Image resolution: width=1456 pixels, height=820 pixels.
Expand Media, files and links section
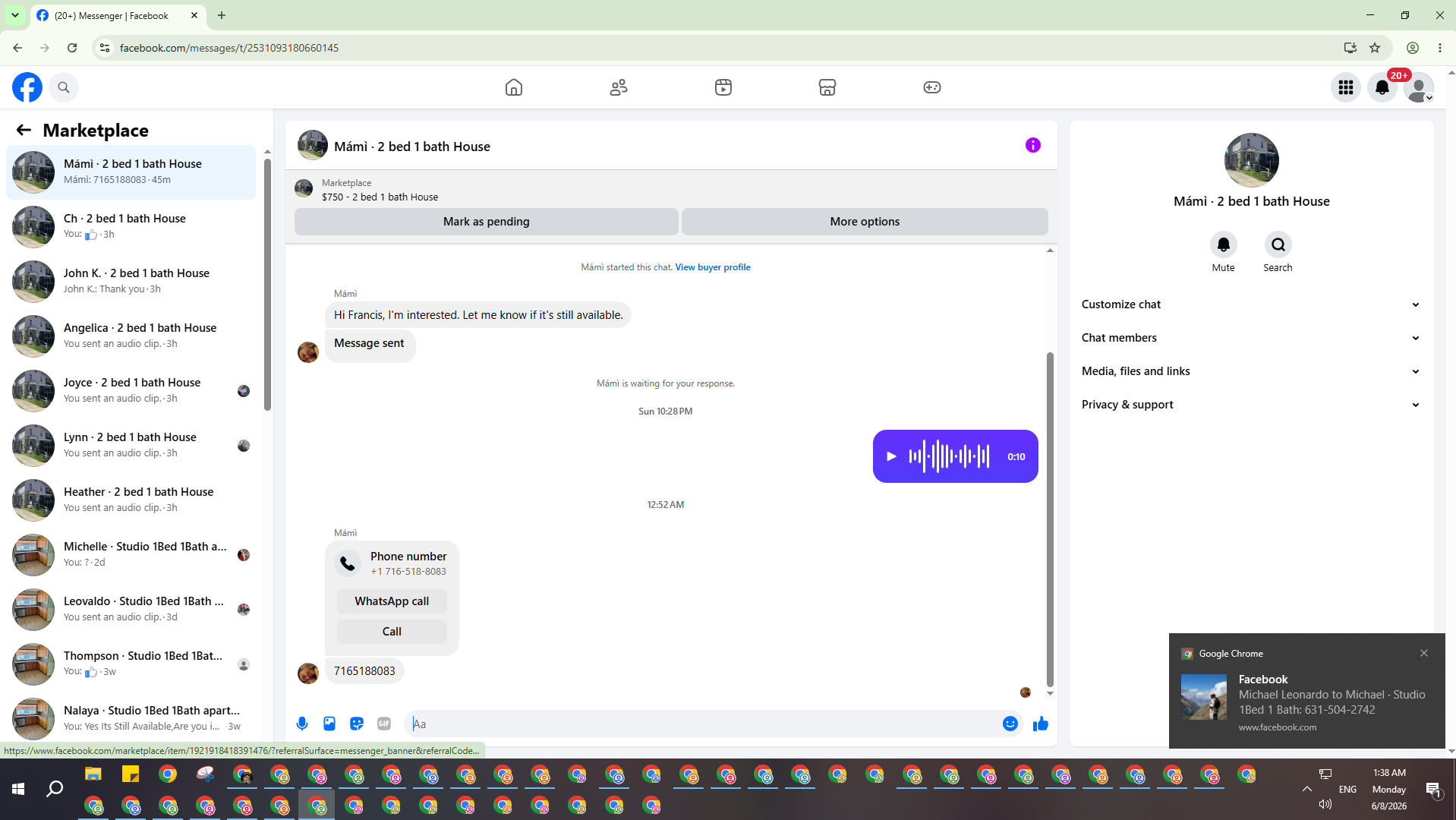point(1251,371)
